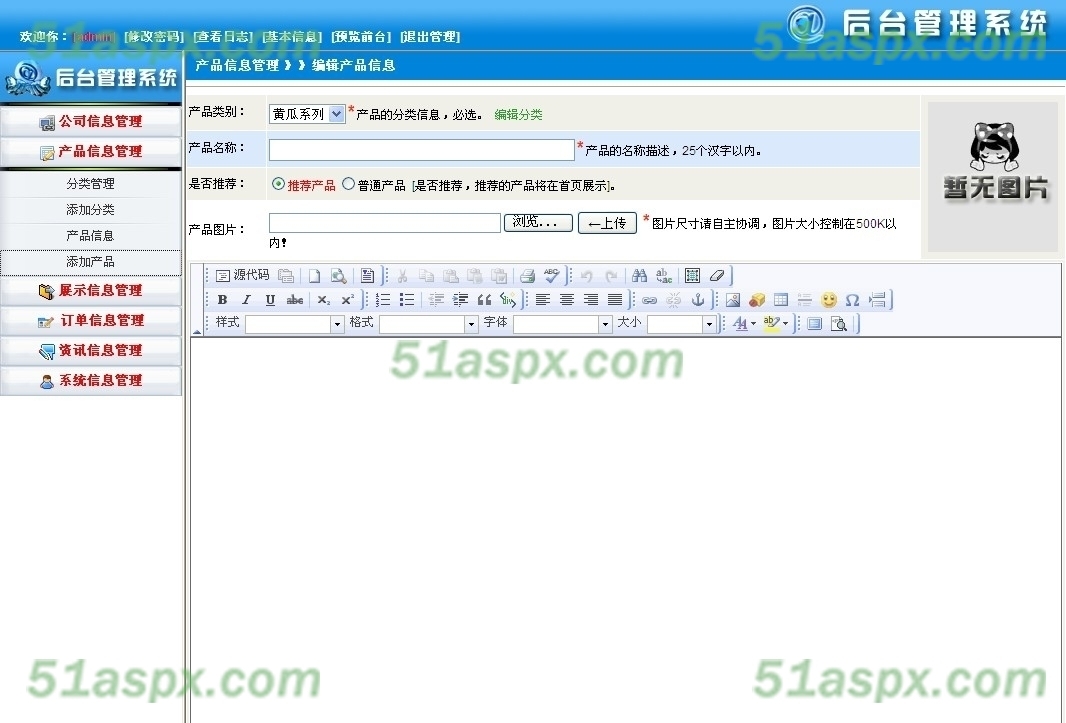1066x723 pixels.
Task: Click the increase indent icon
Action: pyautogui.click(x=460, y=300)
